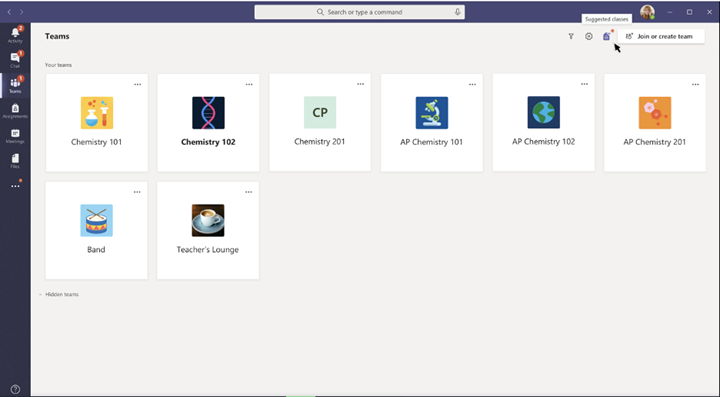Open the manage teams gear icon
Image resolution: width=720 pixels, height=397 pixels.
[589, 36]
